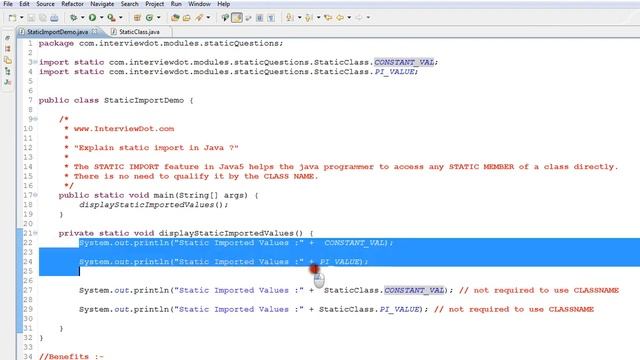The width and height of the screenshot is (640, 360).
Task: Open the Refactor menu
Action: (72, 4)
